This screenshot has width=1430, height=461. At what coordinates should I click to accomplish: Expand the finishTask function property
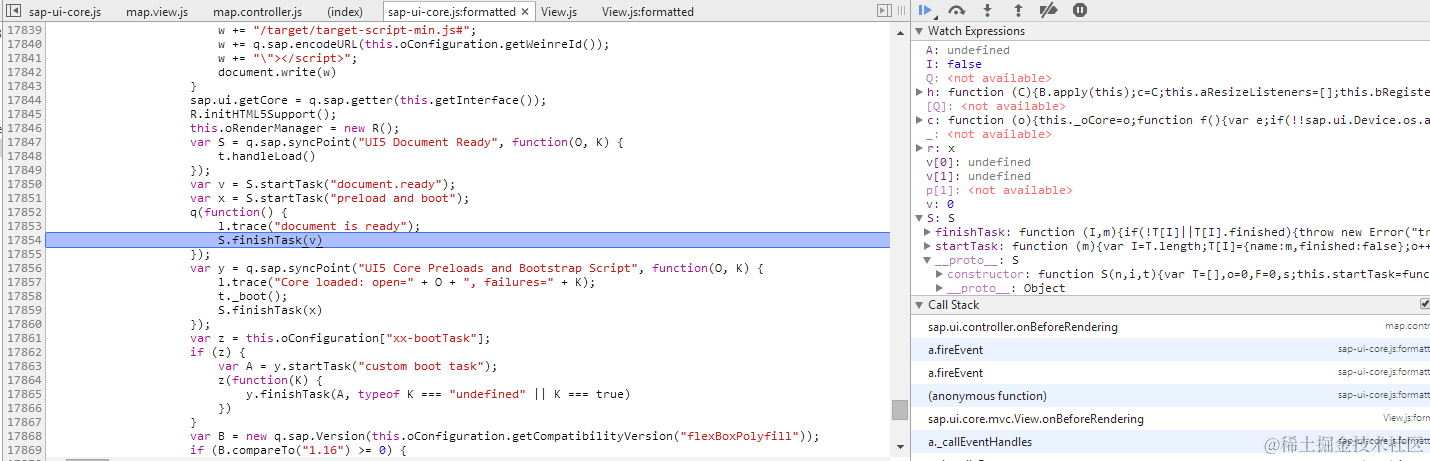pyautogui.click(x=927, y=232)
